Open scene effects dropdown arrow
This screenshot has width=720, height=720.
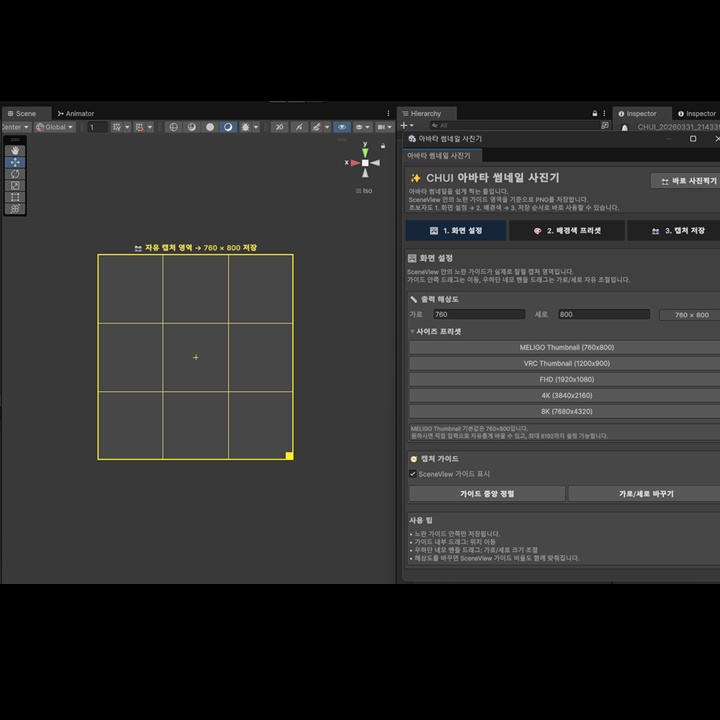(327, 127)
